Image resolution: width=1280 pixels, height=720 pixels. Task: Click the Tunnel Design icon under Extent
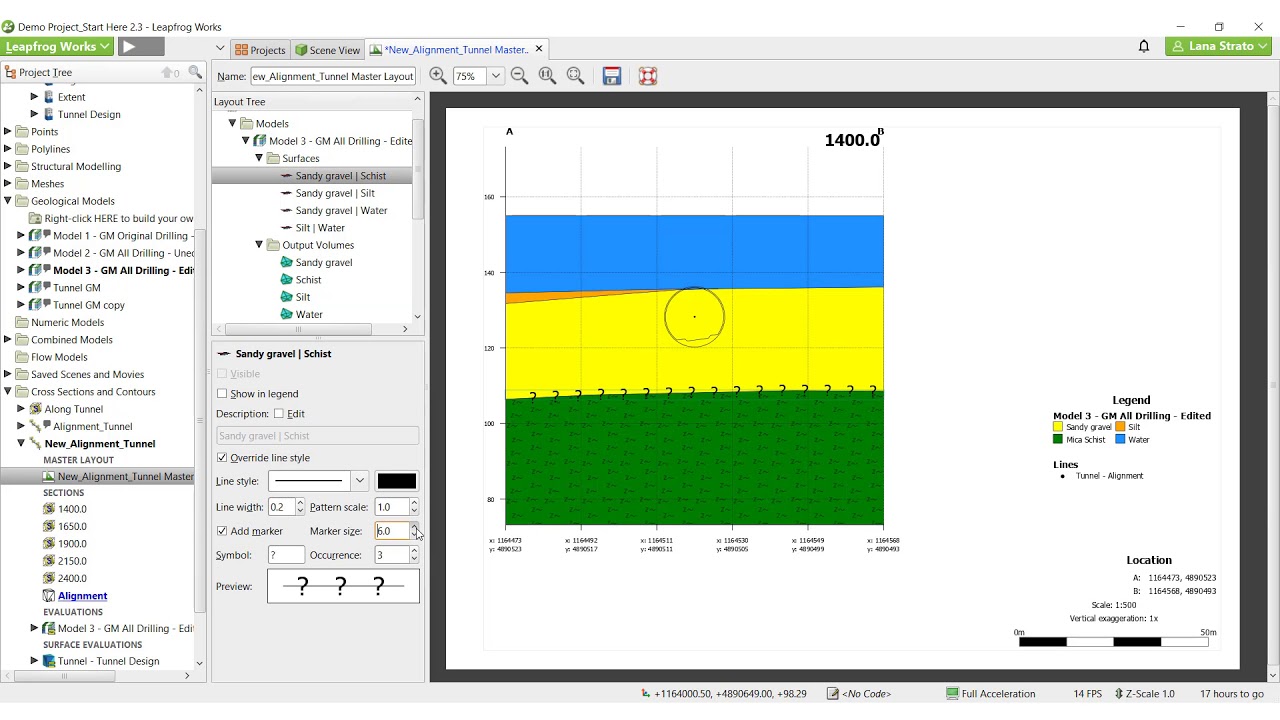point(49,114)
